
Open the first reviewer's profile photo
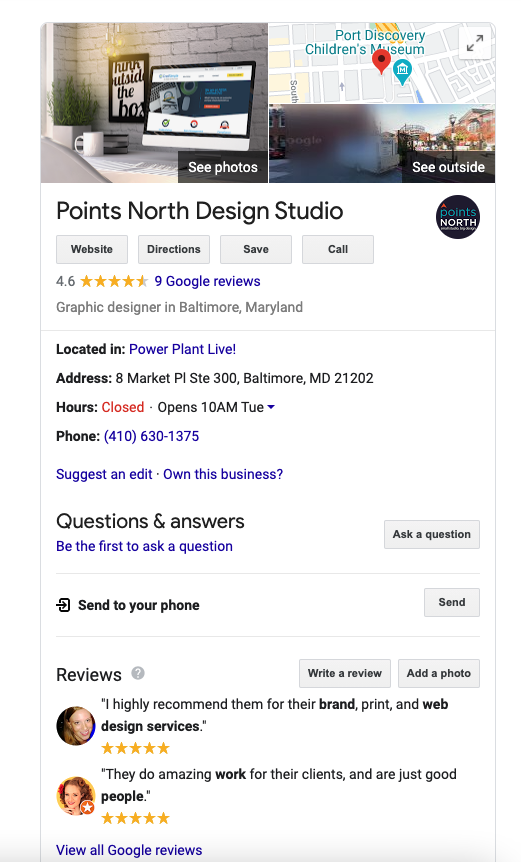coord(76,726)
